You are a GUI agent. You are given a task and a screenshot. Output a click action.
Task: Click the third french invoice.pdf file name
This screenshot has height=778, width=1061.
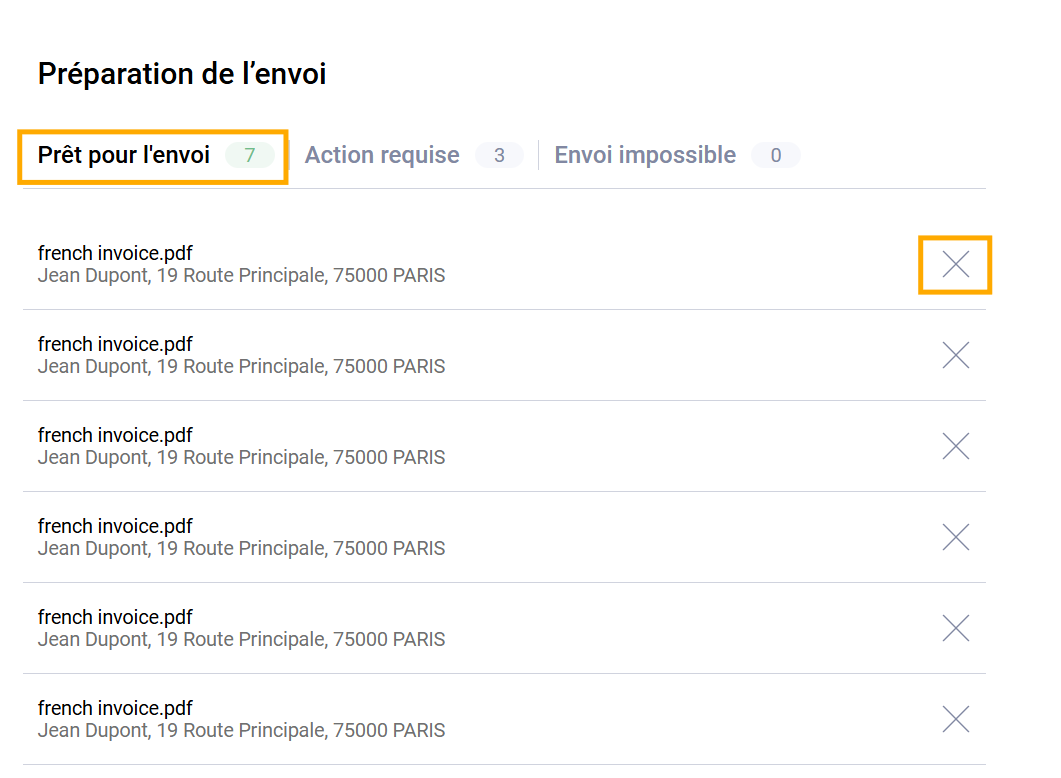click(115, 435)
